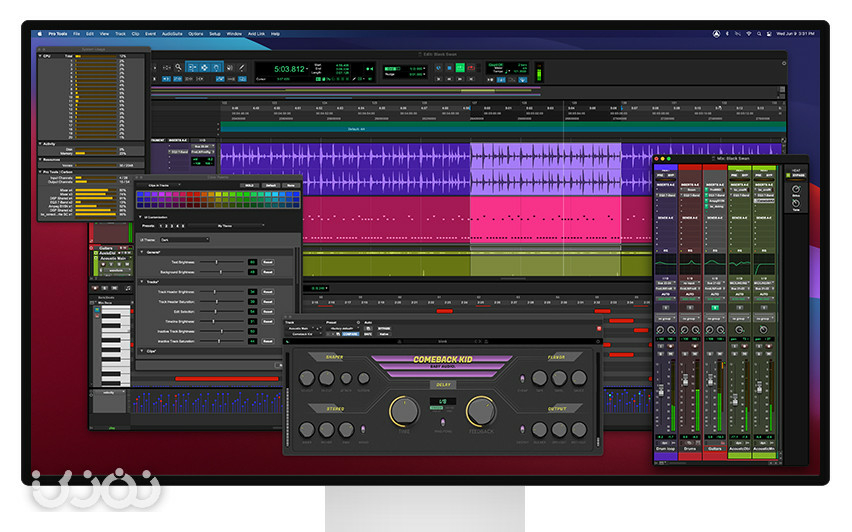This screenshot has width=852, height=532.
Task: Click the Default button in Color Palette
Action: pos(271,185)
